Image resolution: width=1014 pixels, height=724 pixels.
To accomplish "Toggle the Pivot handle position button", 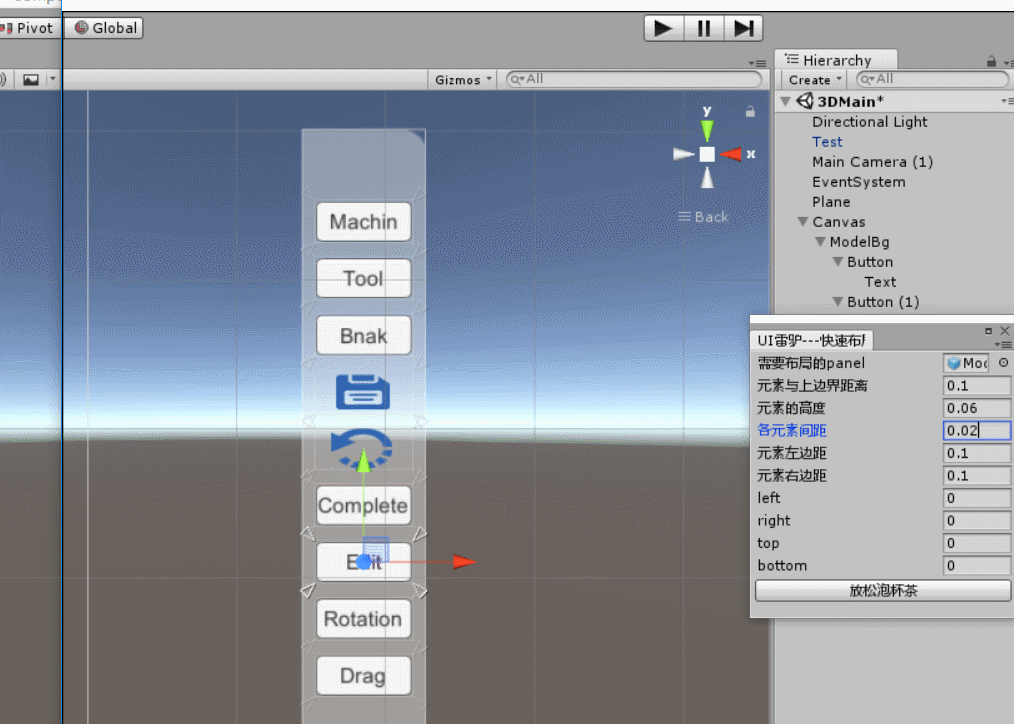I will click(28, 28).
